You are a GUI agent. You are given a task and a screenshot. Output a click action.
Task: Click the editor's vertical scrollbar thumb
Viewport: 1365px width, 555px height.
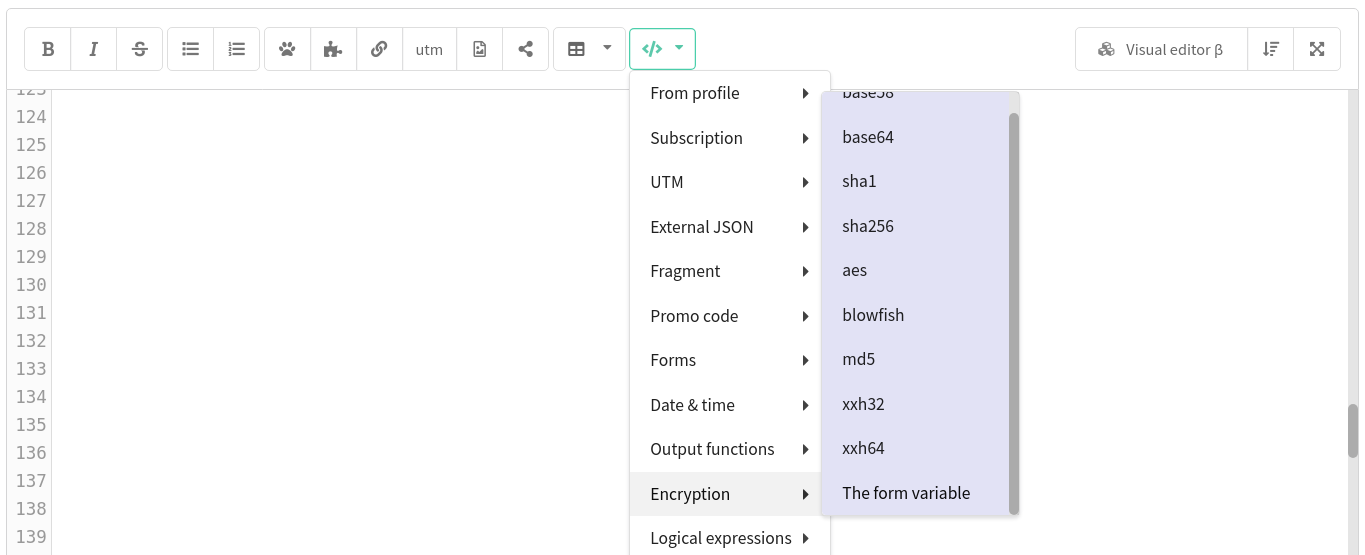coord(1353,430)
